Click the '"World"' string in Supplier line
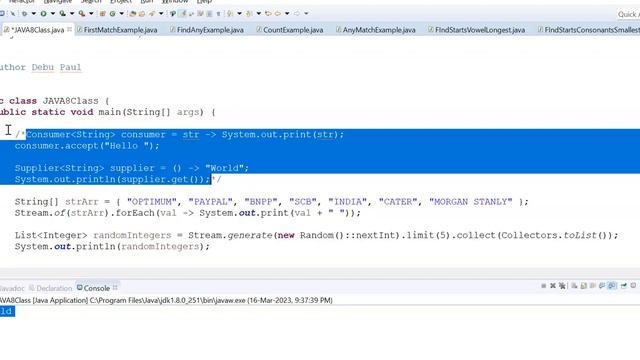Screen dimensions: 640x360 coord(224,168)
